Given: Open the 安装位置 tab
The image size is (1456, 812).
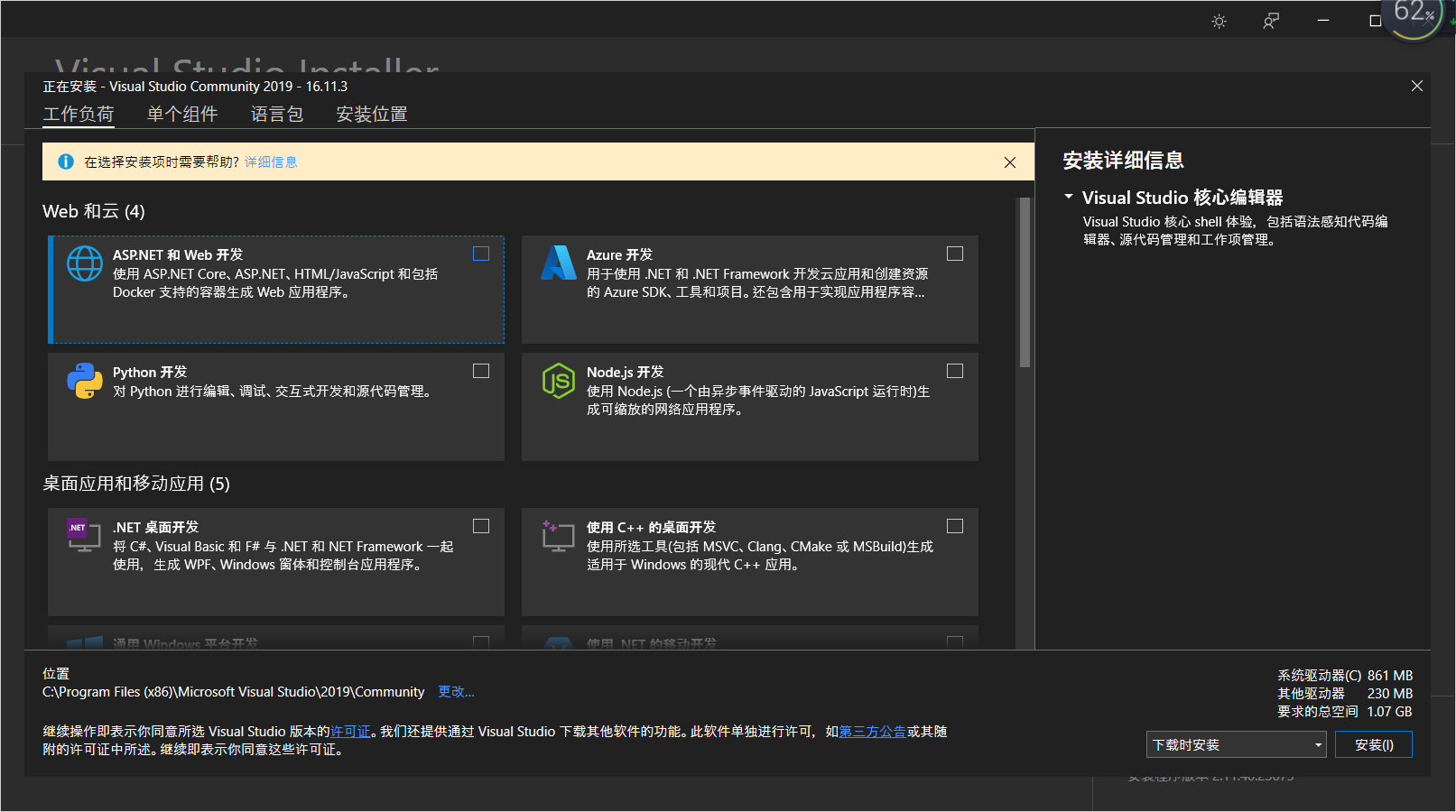Looking at the screenshot, I should pyautogui.click(x=372, y=115).
